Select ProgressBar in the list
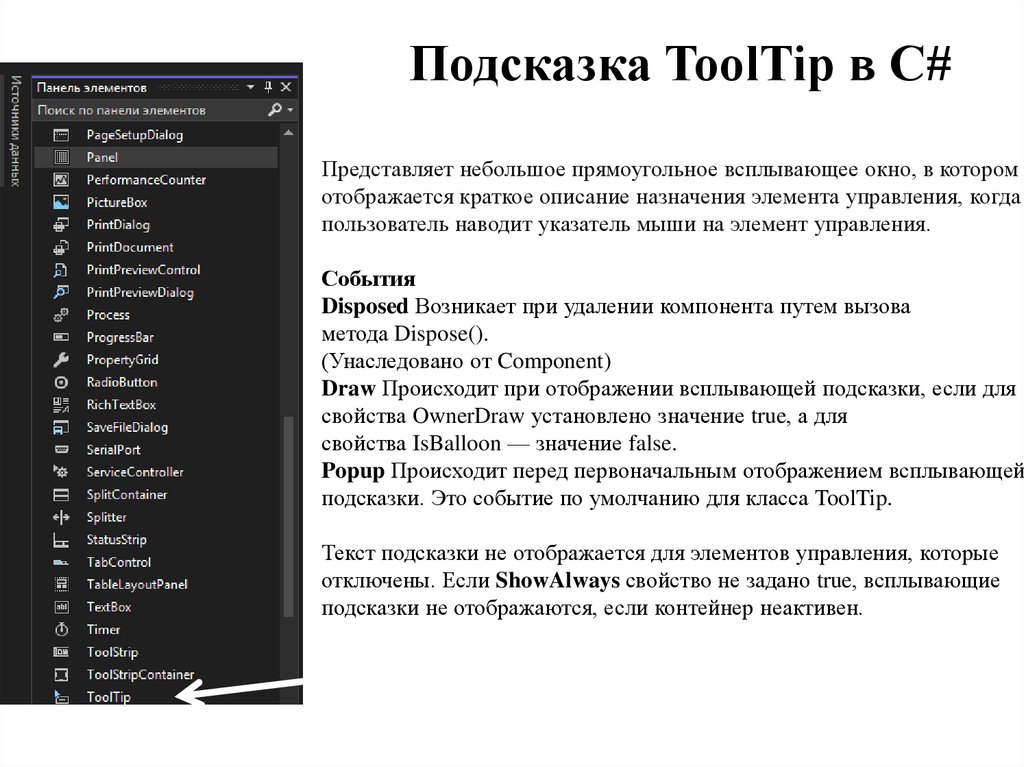 (x=120, y=337)
